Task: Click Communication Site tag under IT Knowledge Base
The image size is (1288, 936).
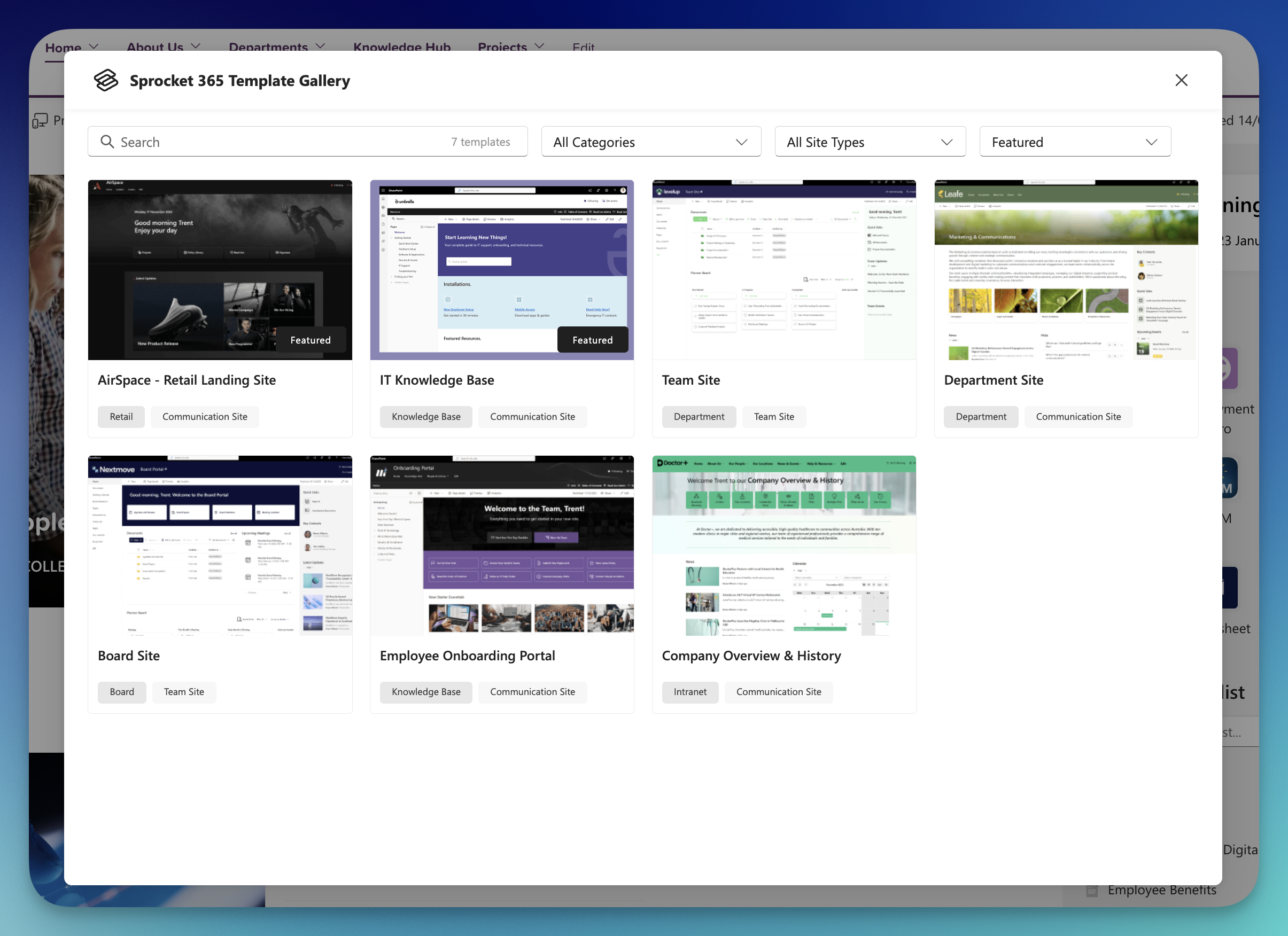Action: (532, 416)
